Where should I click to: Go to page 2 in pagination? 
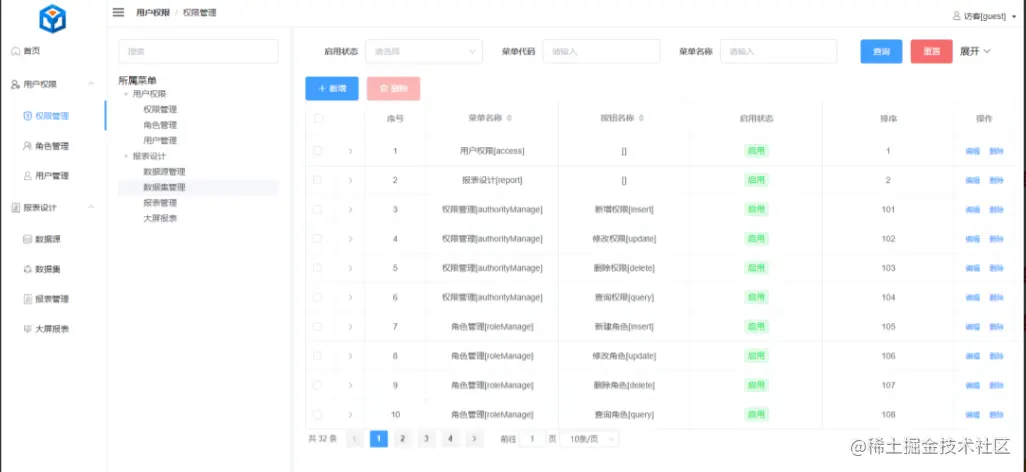click(402, 439)
